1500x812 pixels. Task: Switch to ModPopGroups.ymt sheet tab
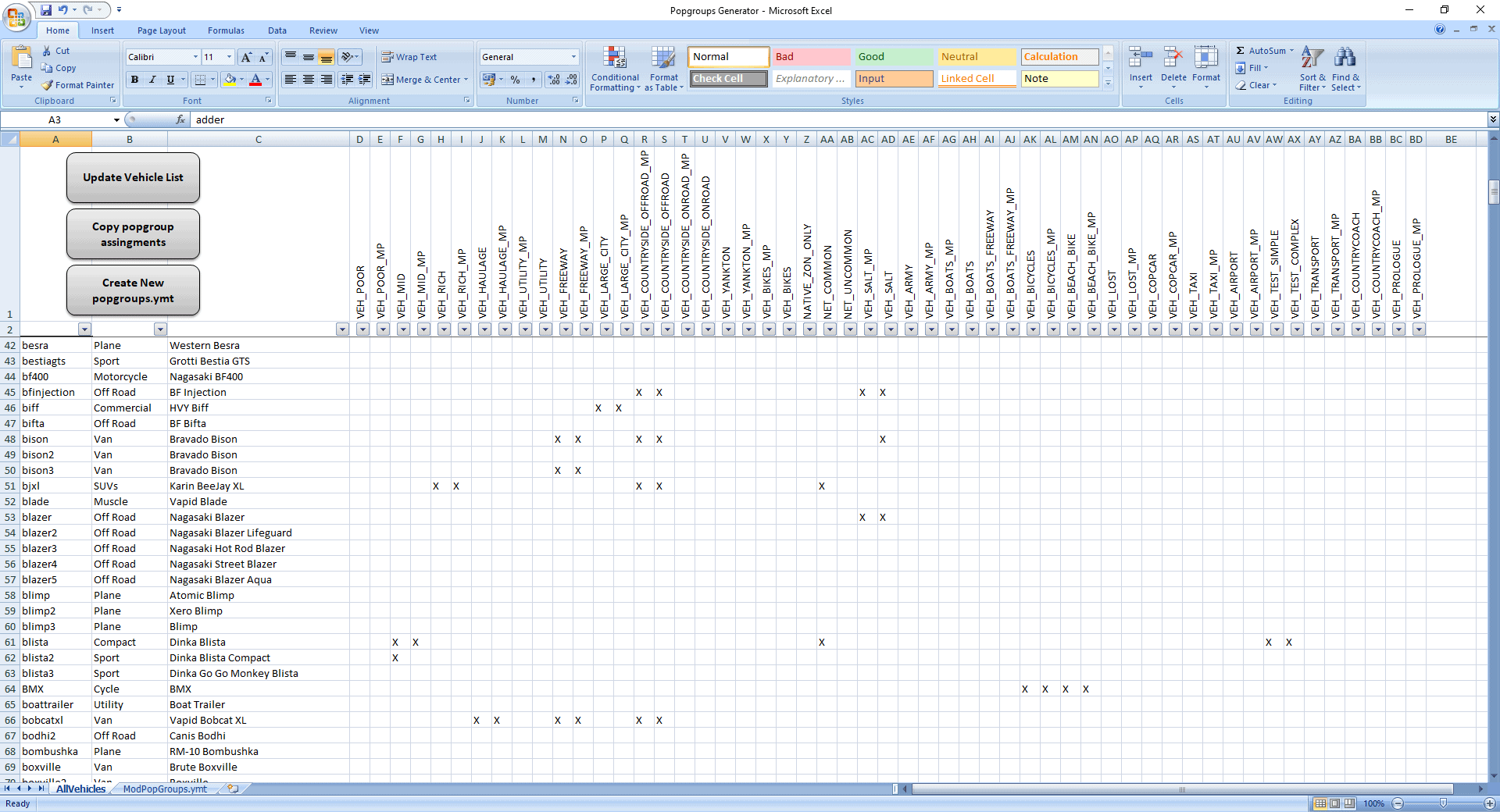(x=165, y=789)
